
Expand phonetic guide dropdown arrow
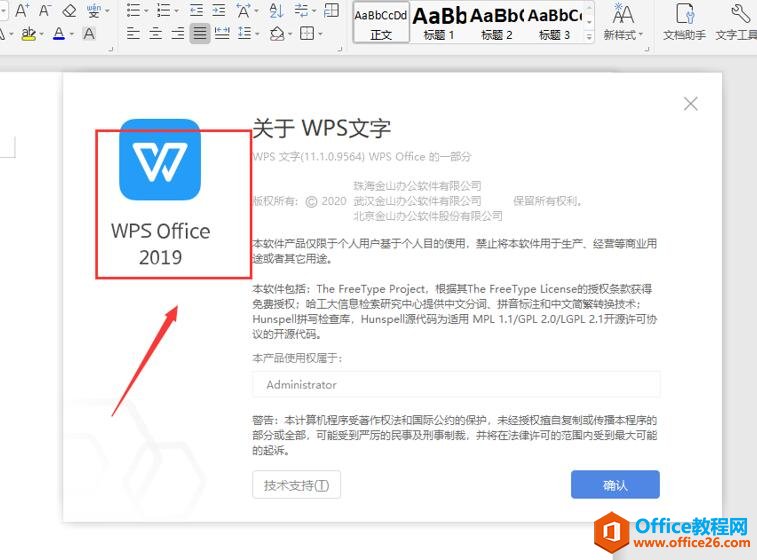click(x=107, y=11)
